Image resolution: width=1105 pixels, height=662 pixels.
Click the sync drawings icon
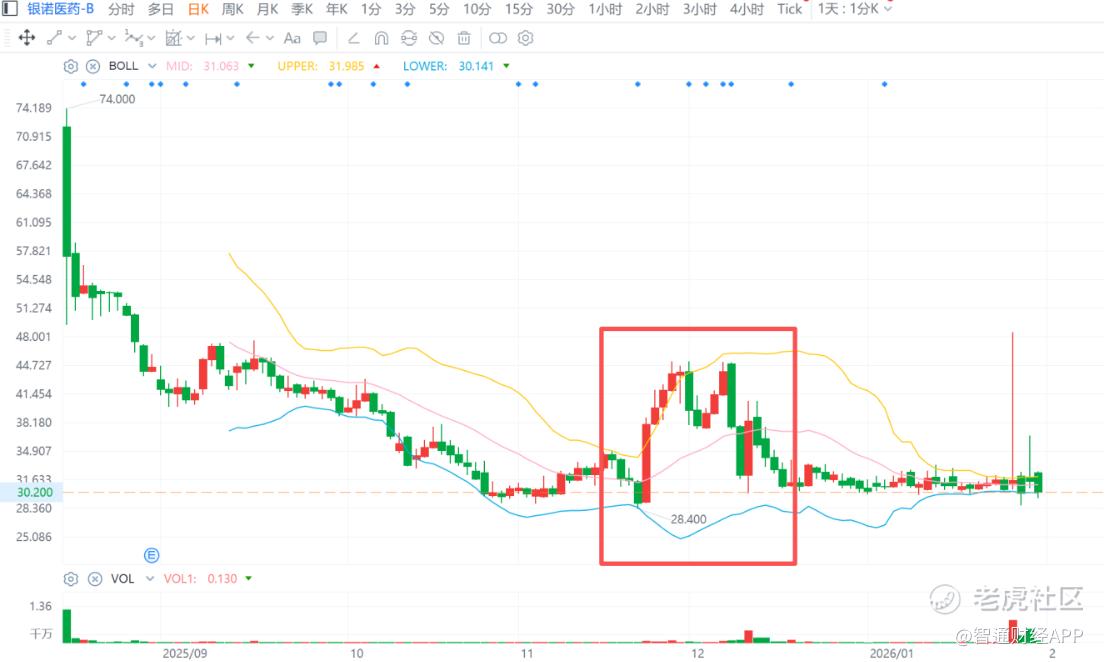pos(409,38)
